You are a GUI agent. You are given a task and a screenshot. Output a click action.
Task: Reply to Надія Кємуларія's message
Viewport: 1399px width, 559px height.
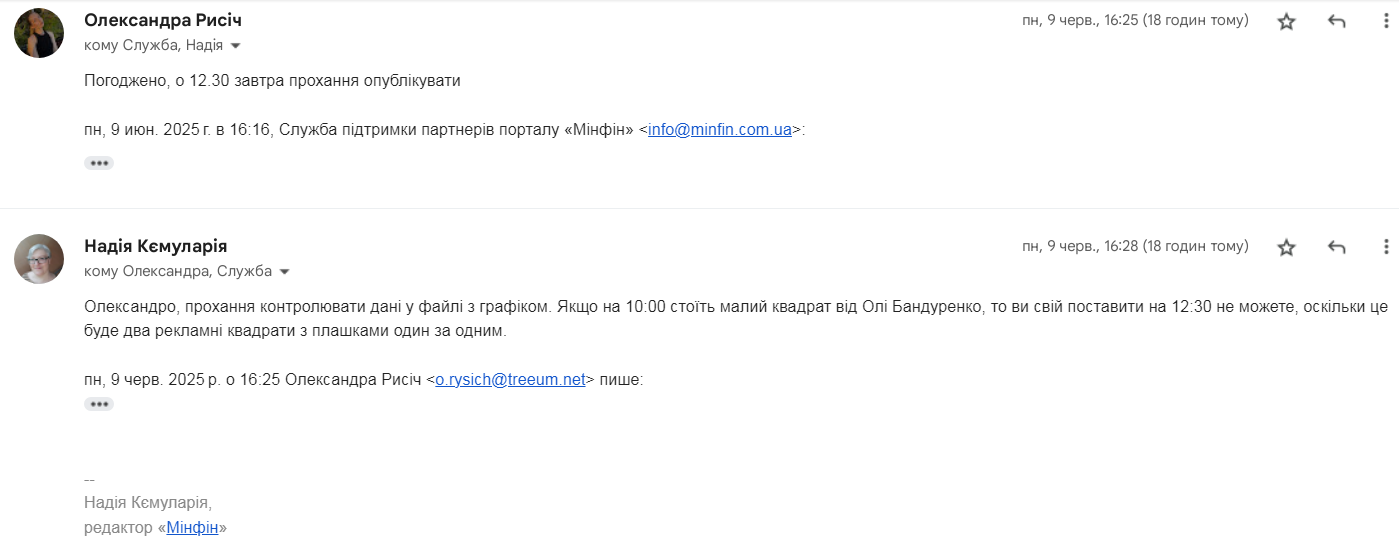(x=1337, y=247)
